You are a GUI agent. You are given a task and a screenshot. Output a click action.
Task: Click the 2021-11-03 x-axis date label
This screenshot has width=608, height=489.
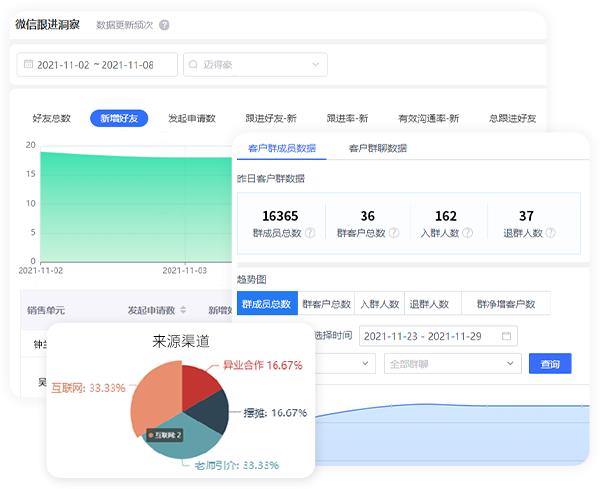pyautogui.click(x=185, y=270)
